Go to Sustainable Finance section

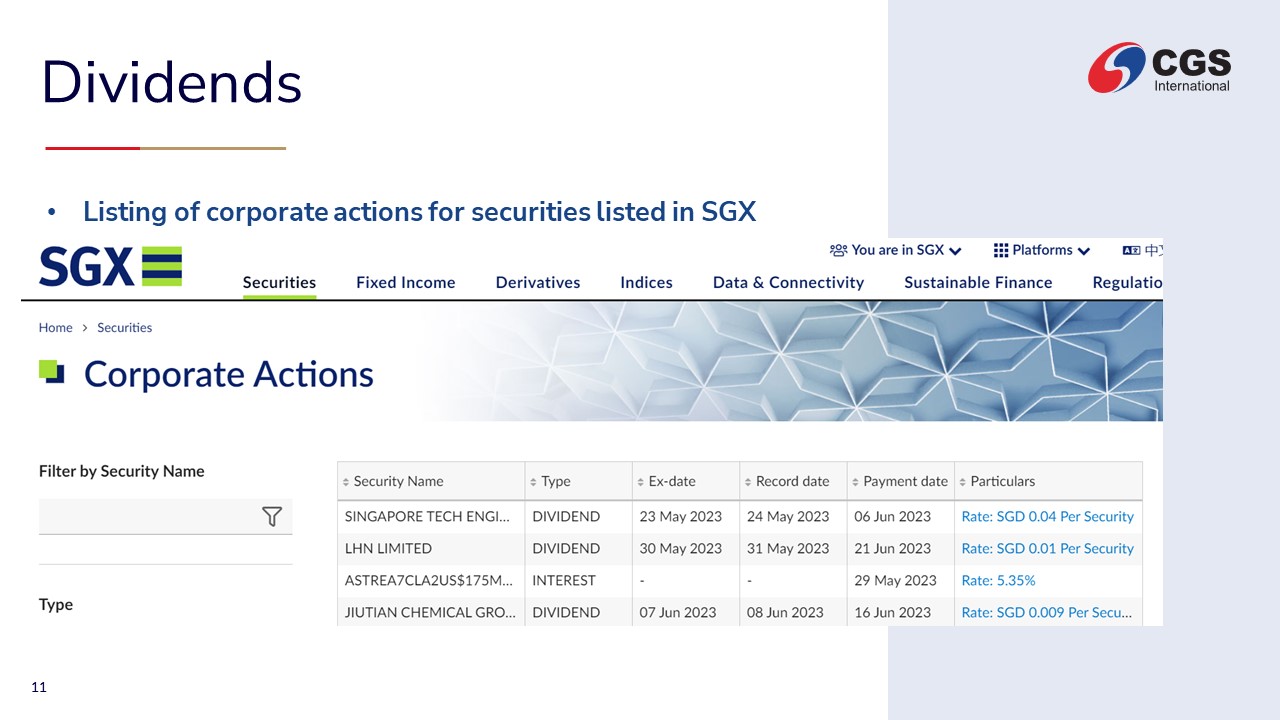click(977, 282)
